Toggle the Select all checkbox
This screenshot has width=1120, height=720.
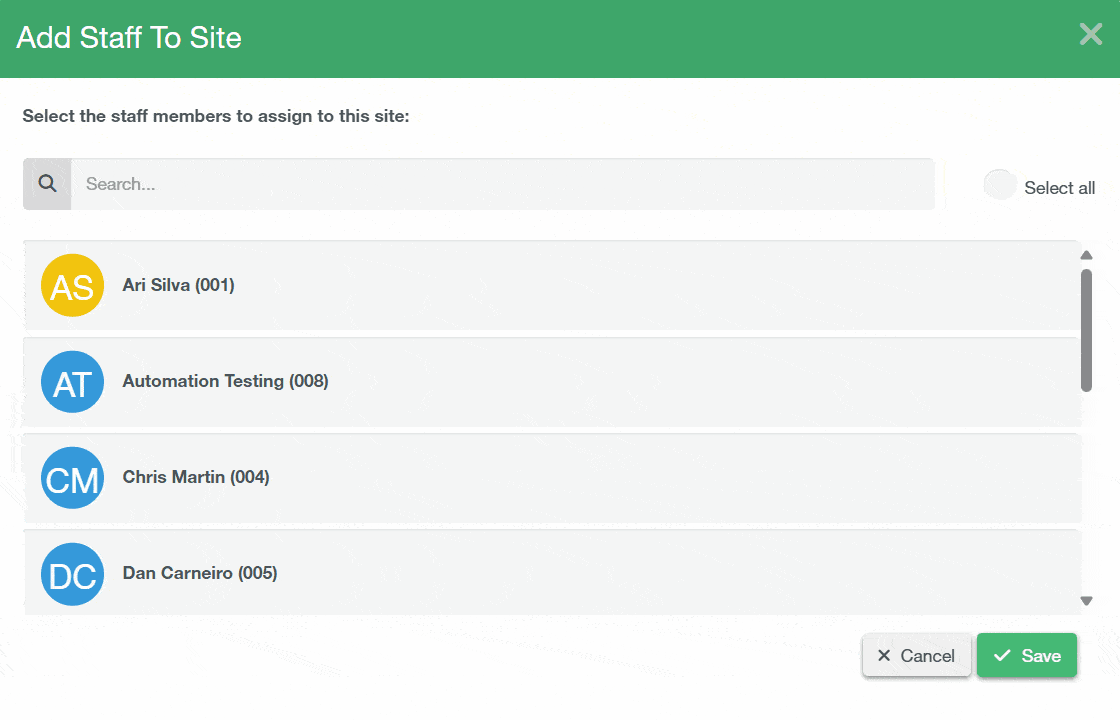point(999,185)
